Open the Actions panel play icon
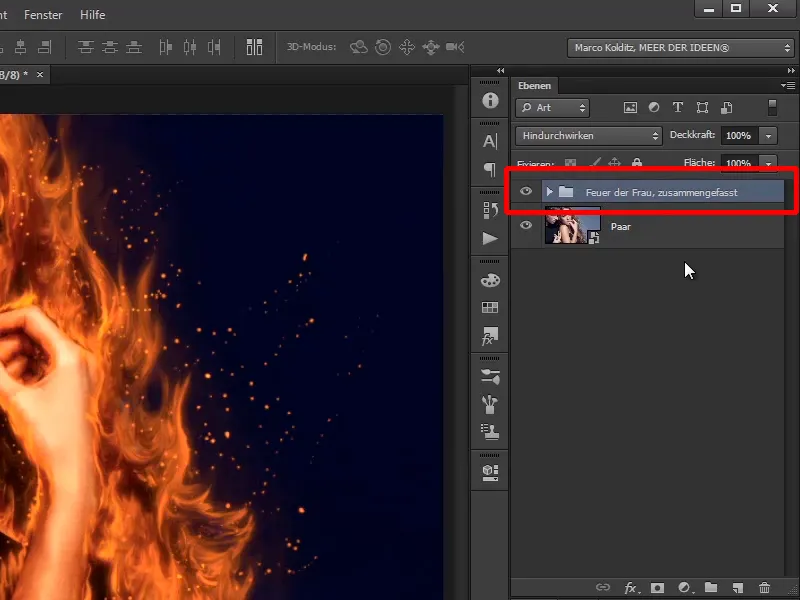800x600 pixels. pos(490,238)
